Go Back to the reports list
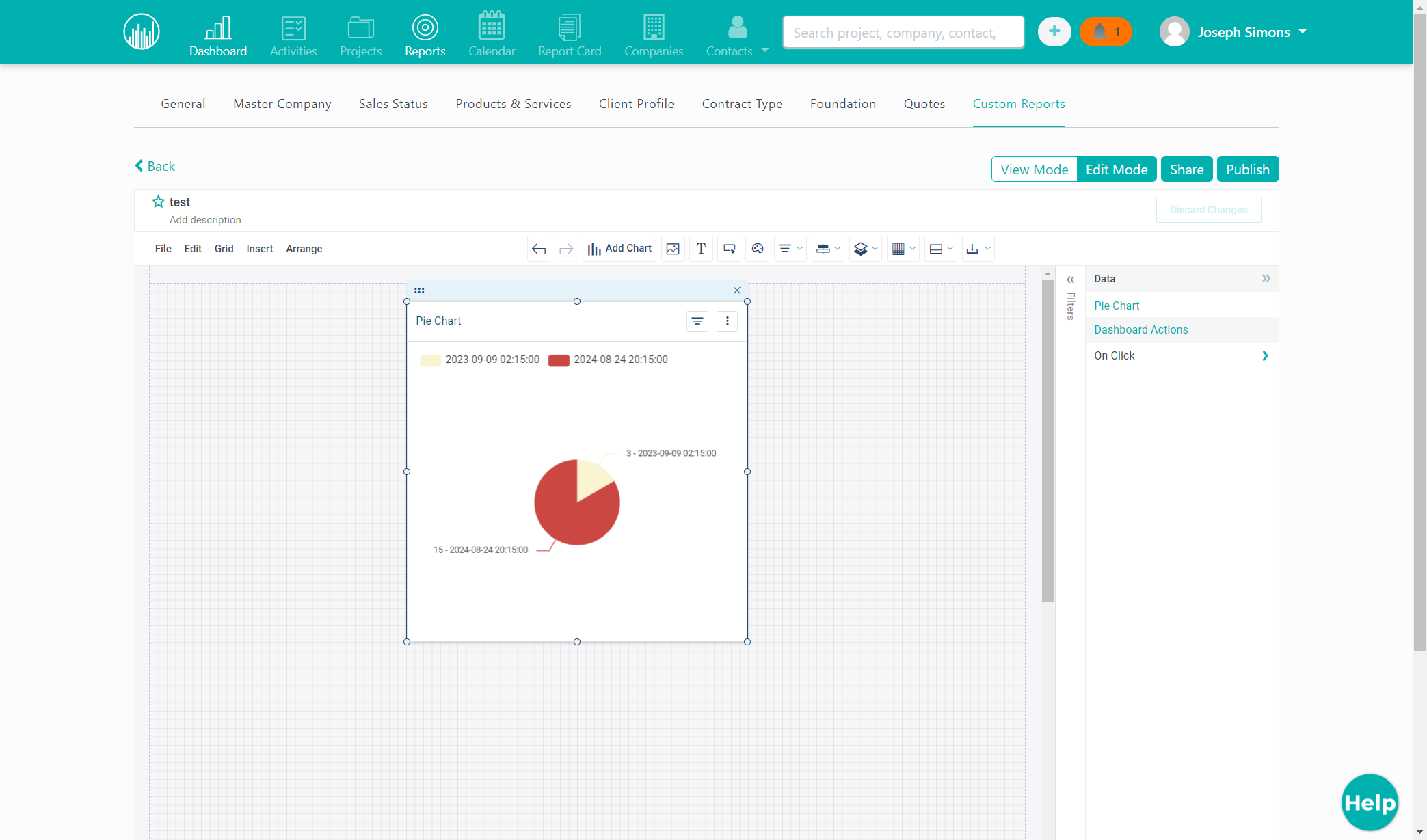Screen dimensions: 1427x840 click(155, 166)
